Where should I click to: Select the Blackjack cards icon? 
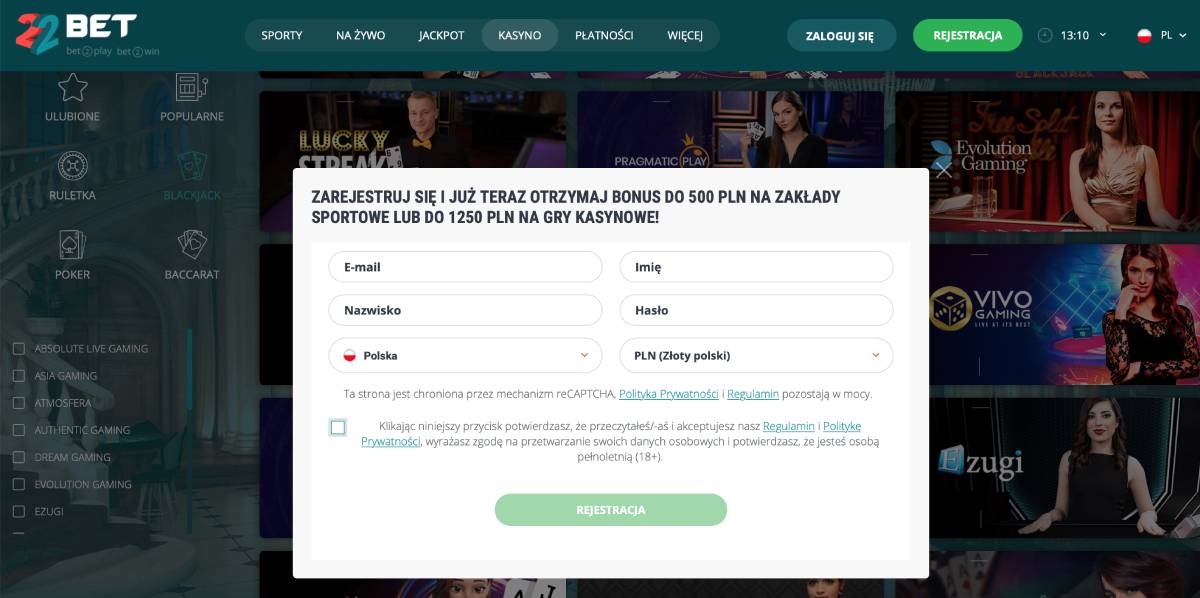click(x=191, y=166)
